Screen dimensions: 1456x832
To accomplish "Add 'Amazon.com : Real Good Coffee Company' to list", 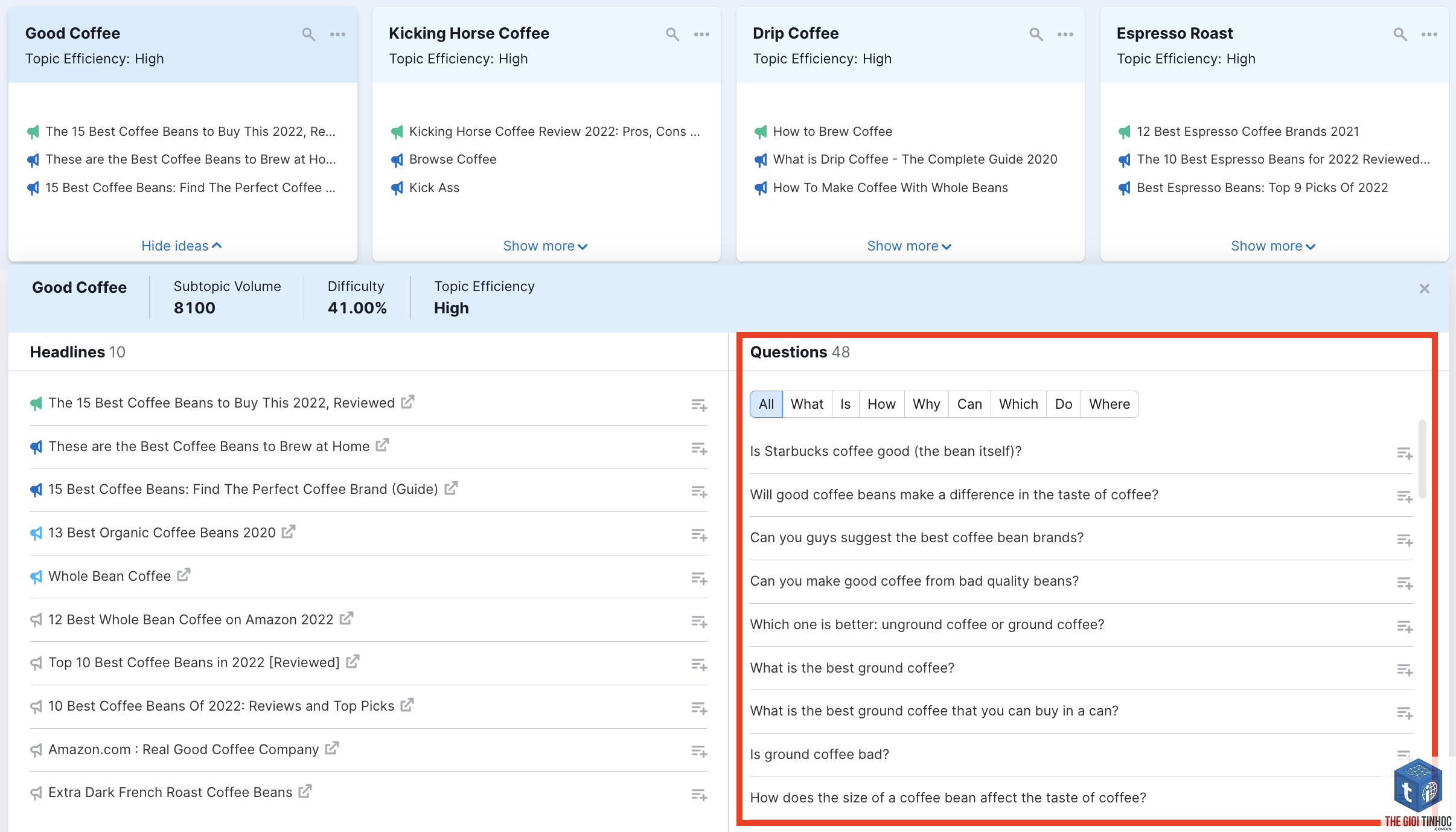I will 699,751.
